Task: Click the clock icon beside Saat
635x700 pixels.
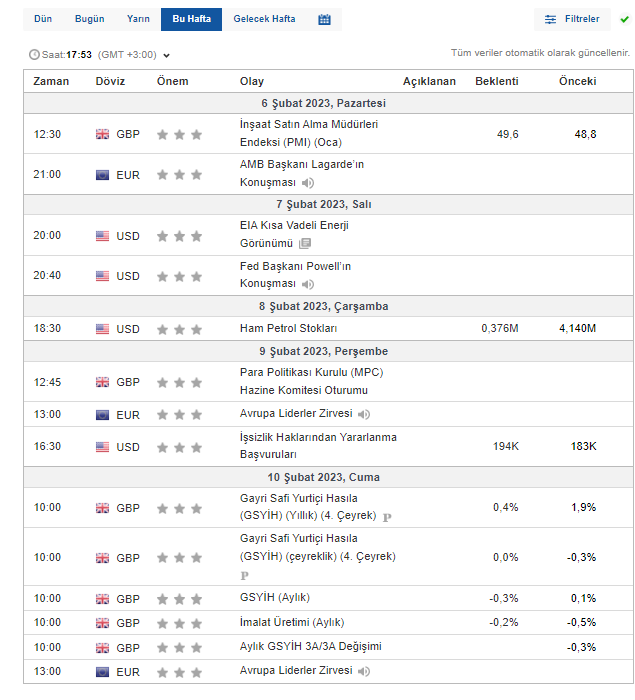Action: pos(35,55)
